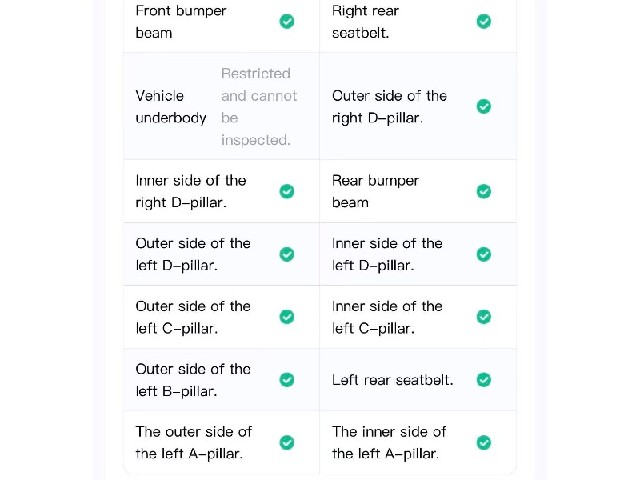Viewport: 640px width, 480px height.
Task: Click the green check beside Front bumper beam
Action: tap(287, 21)
